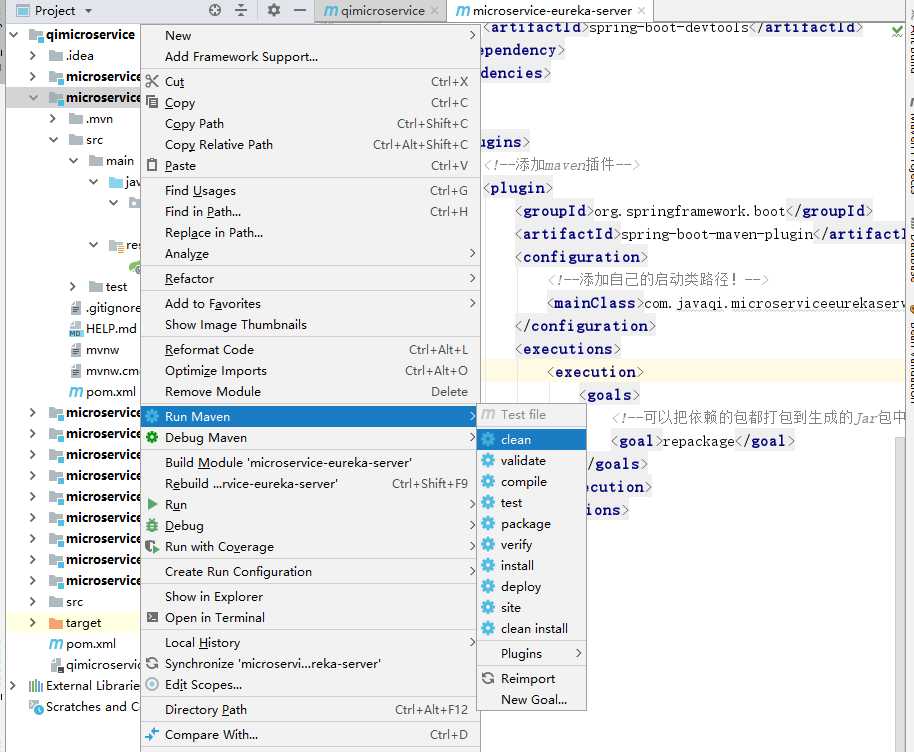
Task: Select Copy Path menu entry
Action: pos(311,123)
